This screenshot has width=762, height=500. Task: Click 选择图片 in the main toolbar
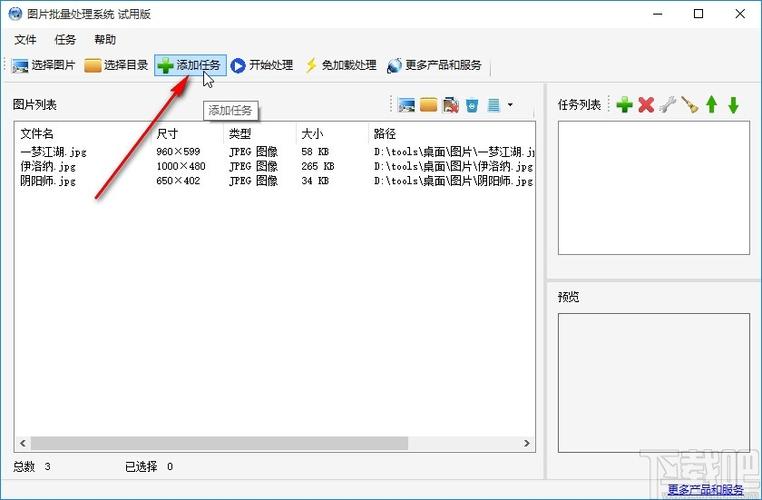click(x=44, y=65)
